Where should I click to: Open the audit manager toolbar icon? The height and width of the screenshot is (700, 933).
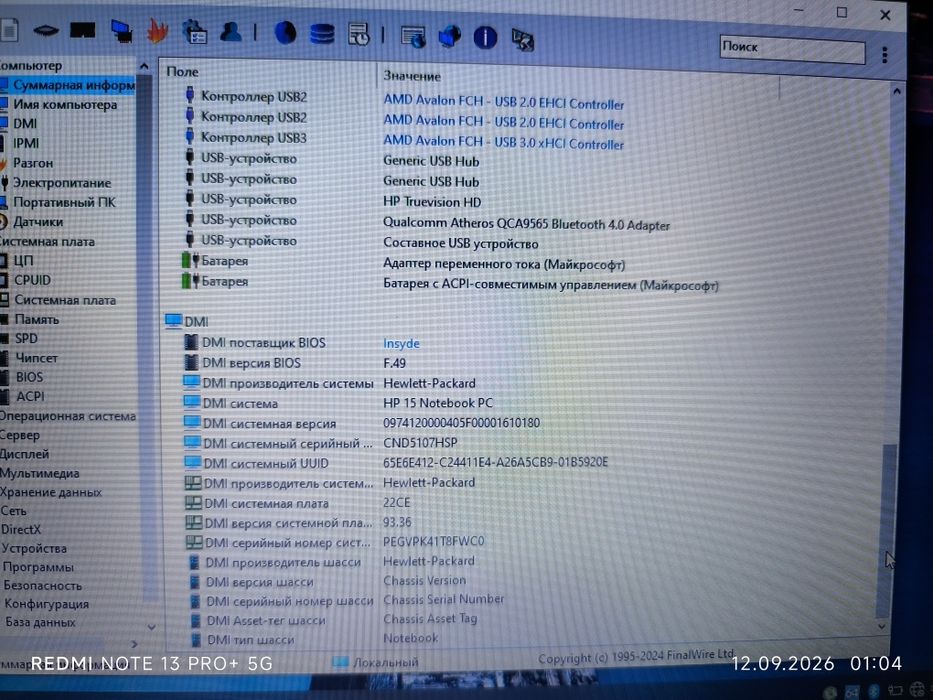click(x=195, y=32)
